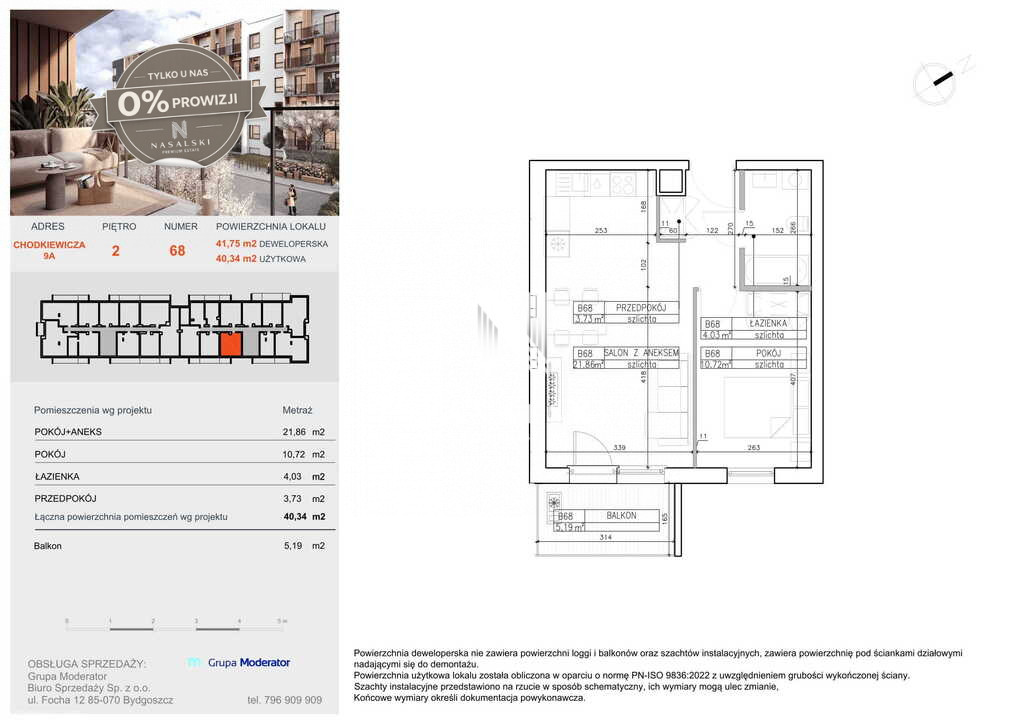
Task: Click the PIĘTRO heading
Action: tap(119, 227)
